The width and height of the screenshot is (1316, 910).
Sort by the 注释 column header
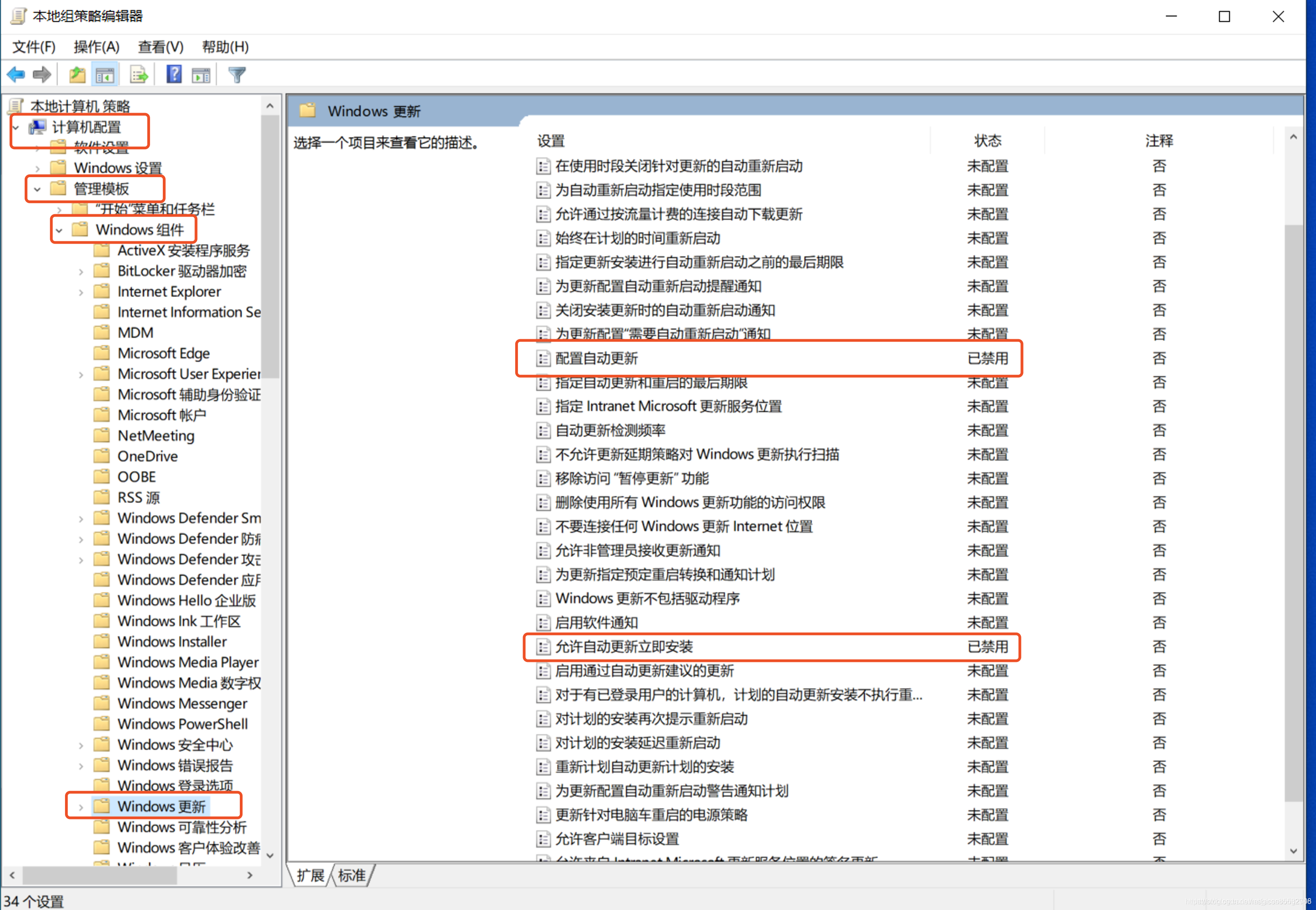1159,141
